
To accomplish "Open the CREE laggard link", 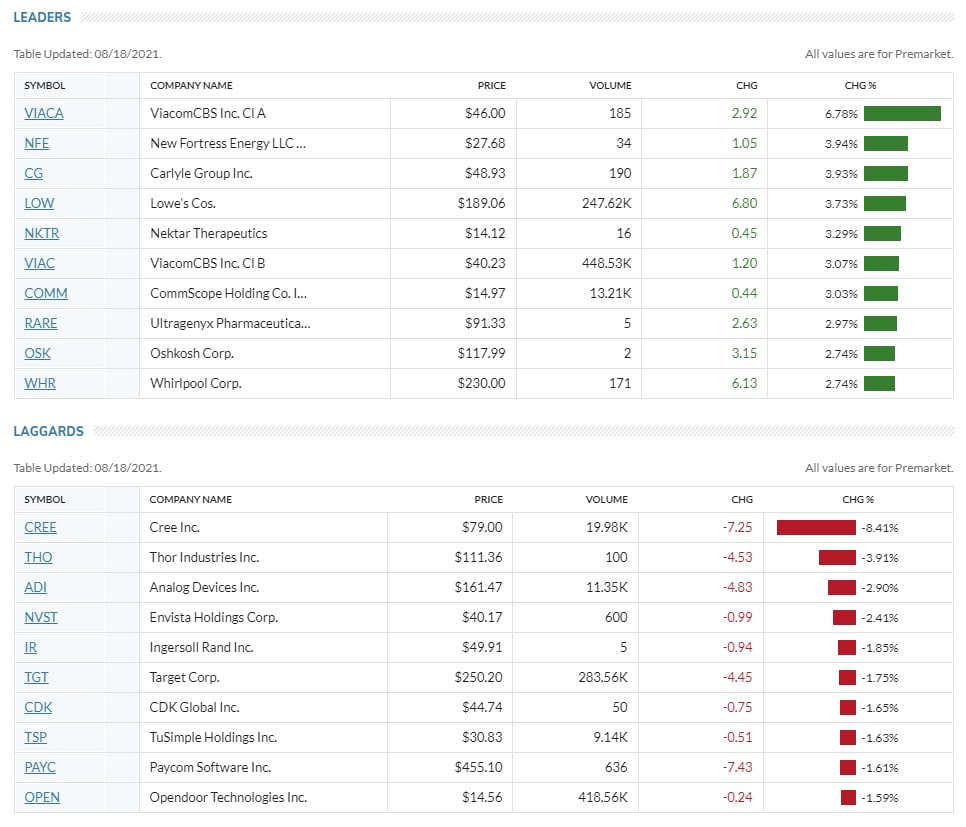I will [x=40, y=528].
